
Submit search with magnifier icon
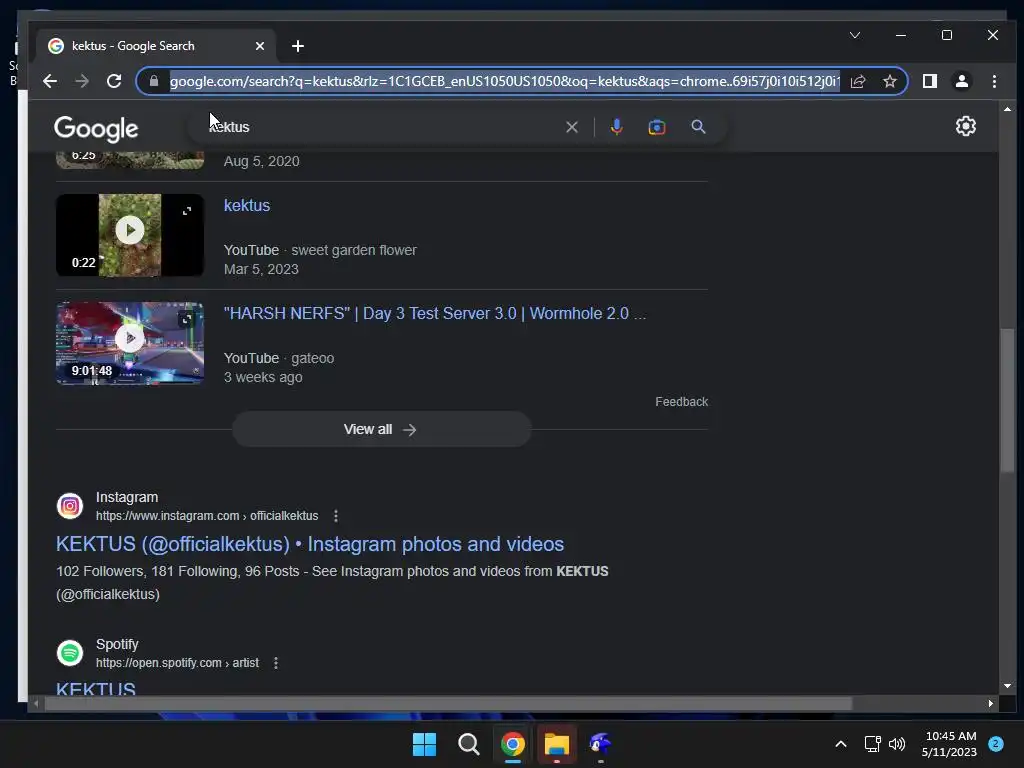point(698,127)
